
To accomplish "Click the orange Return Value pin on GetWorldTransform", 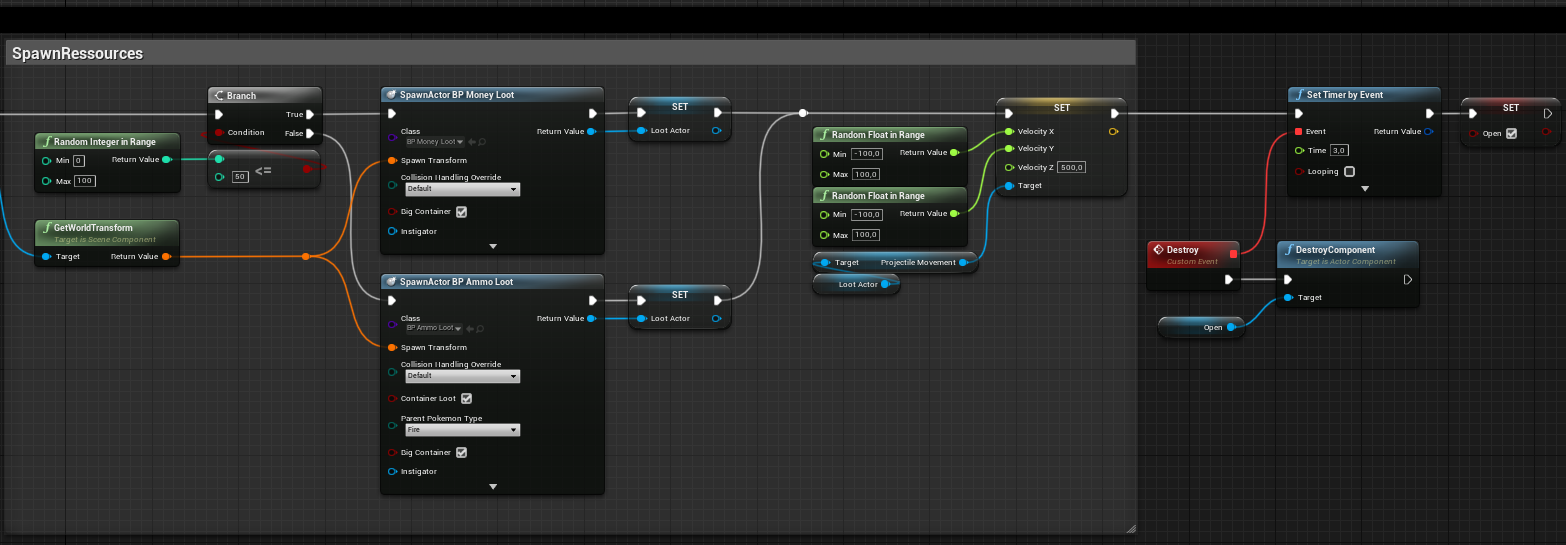I will [x=166, y=257].
